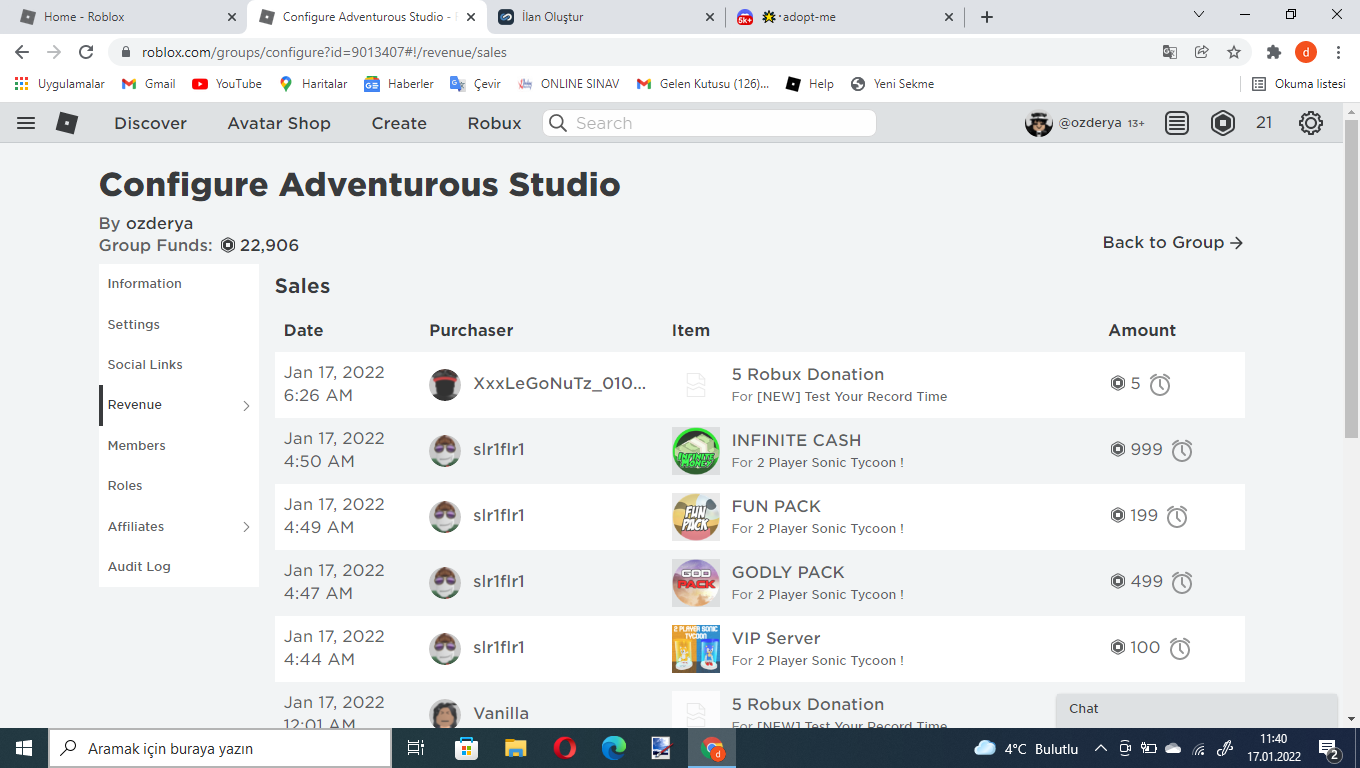Viewport: 1360px width, 768px height.
Task: Open the Chrome extensions puzzle icon
Action: pos(1273,52)
